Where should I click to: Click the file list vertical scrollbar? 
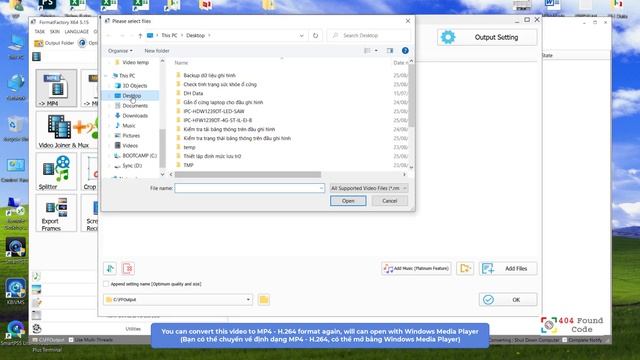click(411, 96)
